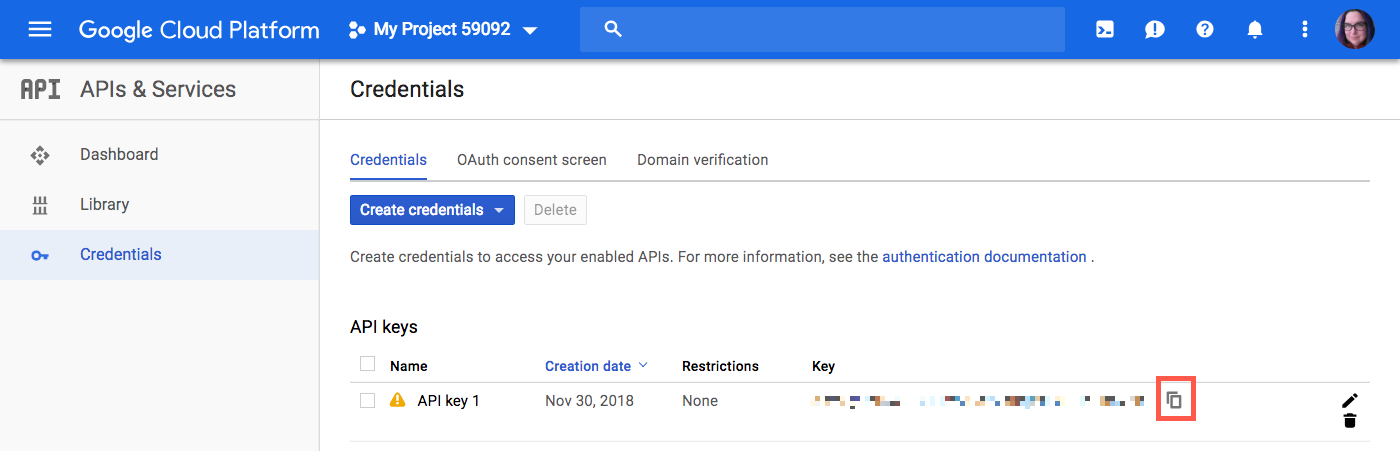Click the None restrictions cell

click(x=700, y=401)
